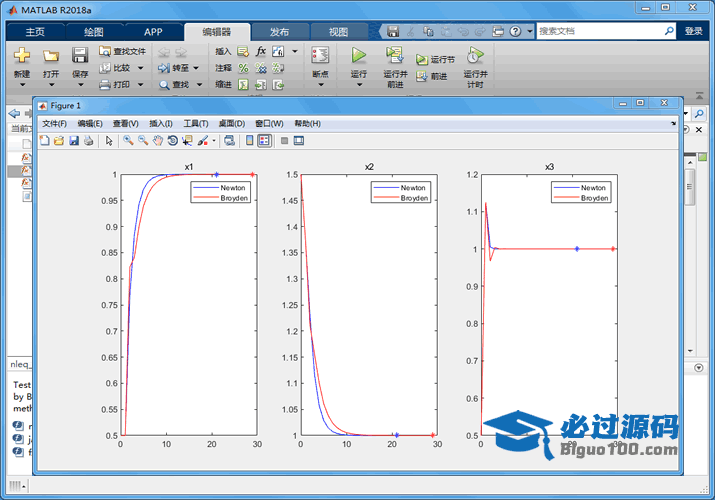Image resolution: width=715 pixels, height=500 pixels.
Task: Open the 编辑(E) menu in Figure 1
Action: pos(90,124)
